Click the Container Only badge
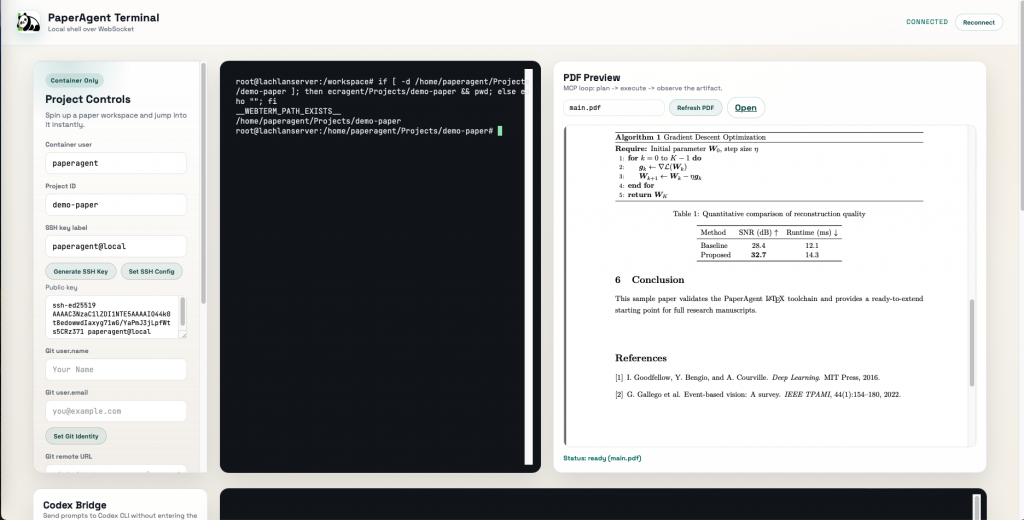The image size is (1024, 520). point(75,80)
